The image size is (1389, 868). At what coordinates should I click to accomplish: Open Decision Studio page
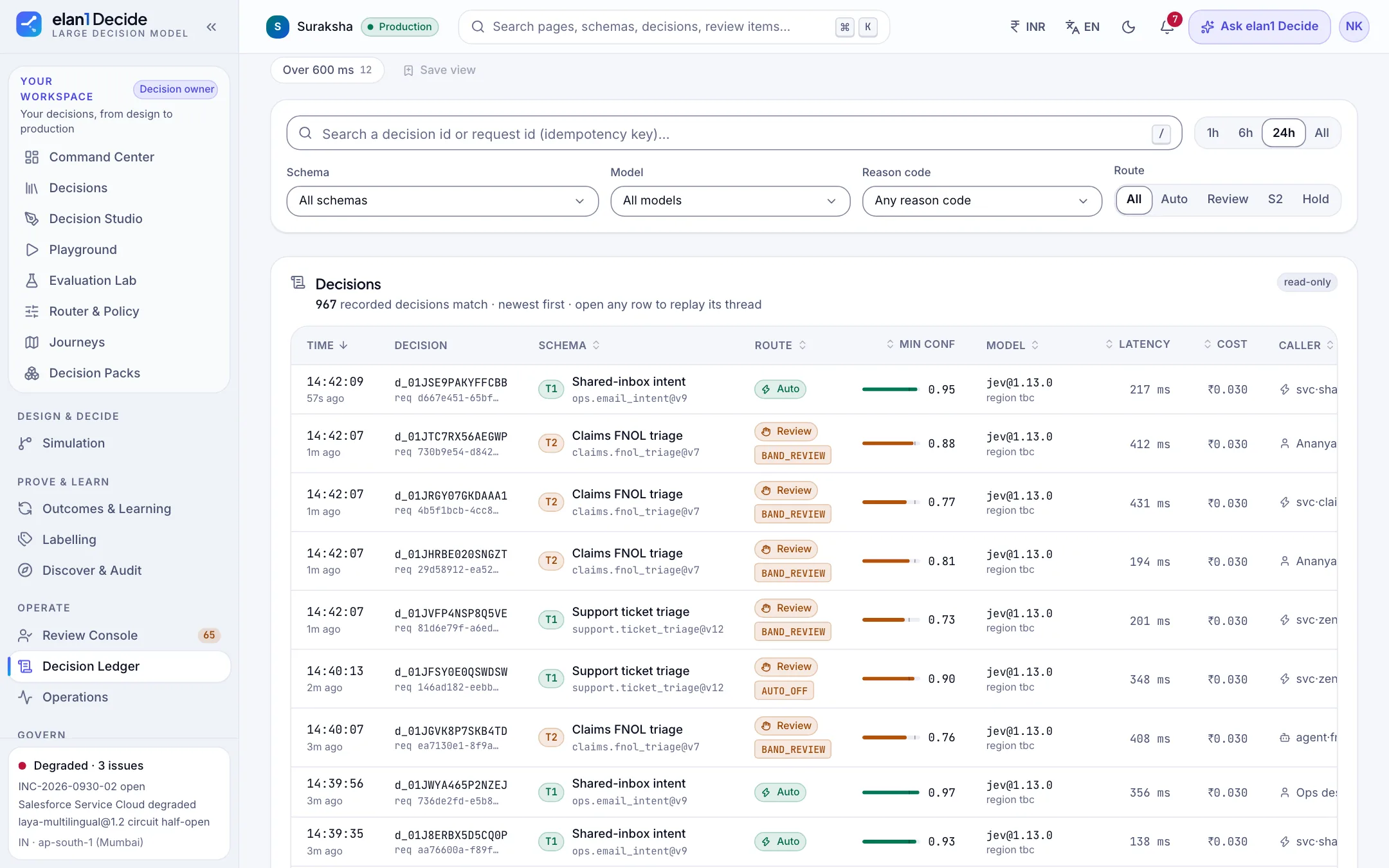tap(120, 219)
